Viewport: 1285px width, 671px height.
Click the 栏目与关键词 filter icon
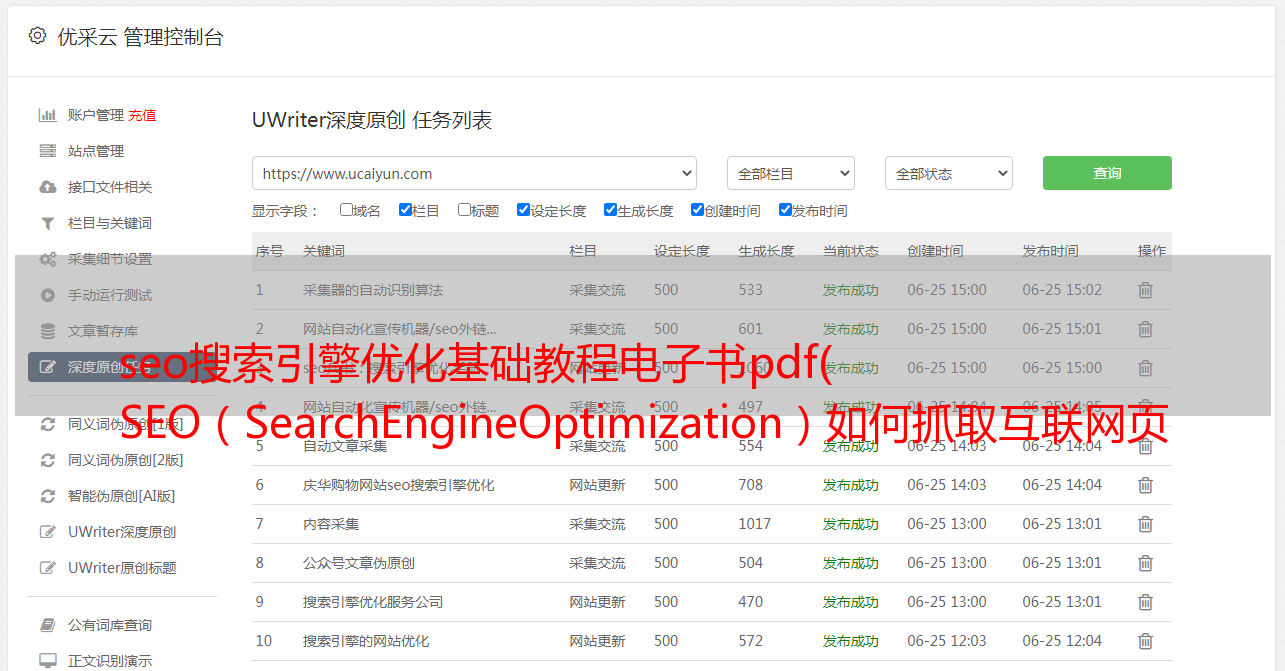point(47,223)
